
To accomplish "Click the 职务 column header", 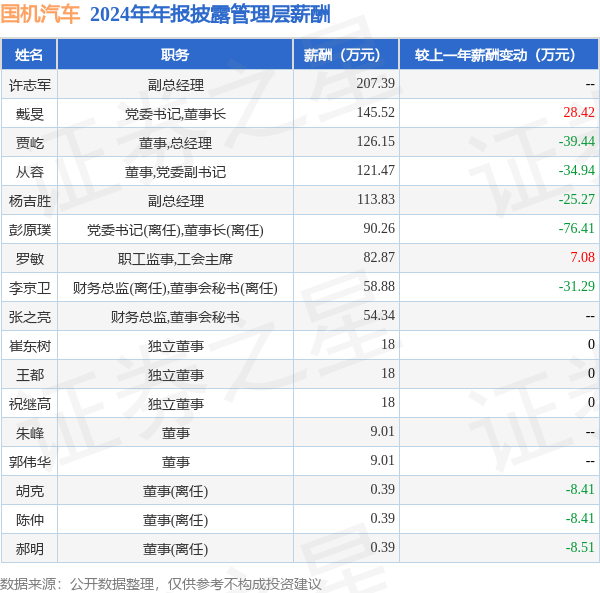I will 175,55.
